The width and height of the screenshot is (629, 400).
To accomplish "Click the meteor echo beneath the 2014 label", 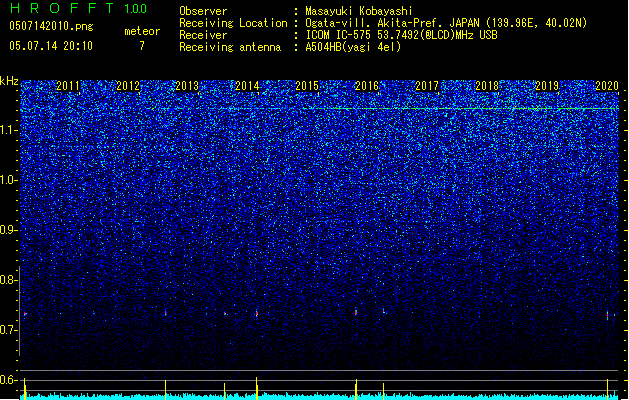I will click(257, 313).
